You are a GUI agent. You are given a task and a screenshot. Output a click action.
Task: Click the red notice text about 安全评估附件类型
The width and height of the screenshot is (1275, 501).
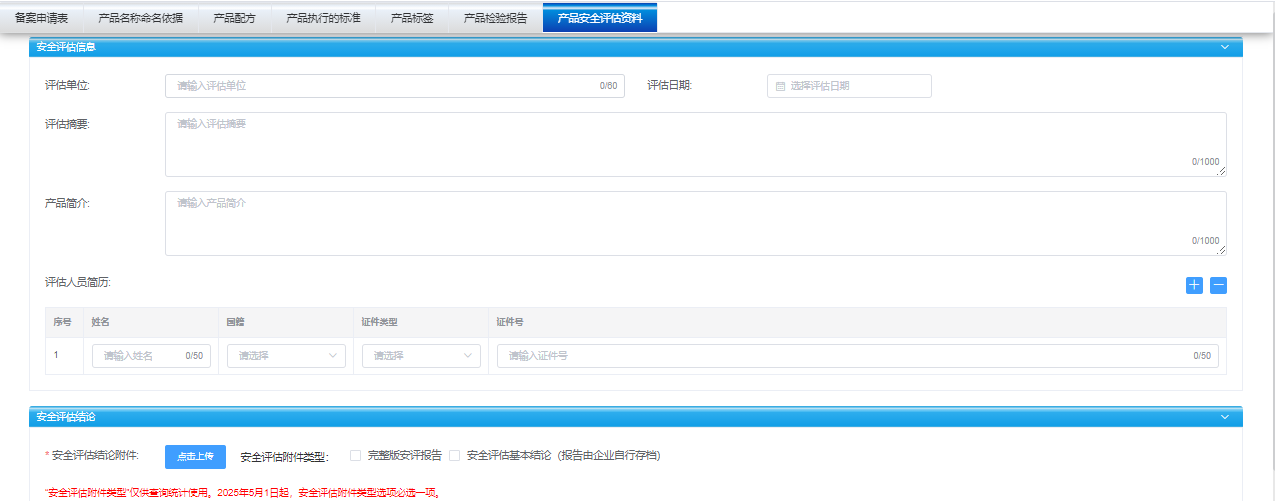(243, 493)
